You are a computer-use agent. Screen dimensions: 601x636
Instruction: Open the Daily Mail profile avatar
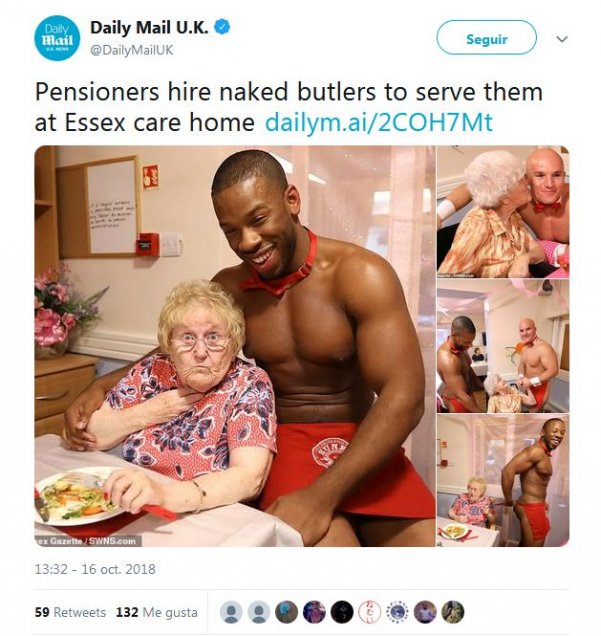pyautogui.click(x=57, y=38)
